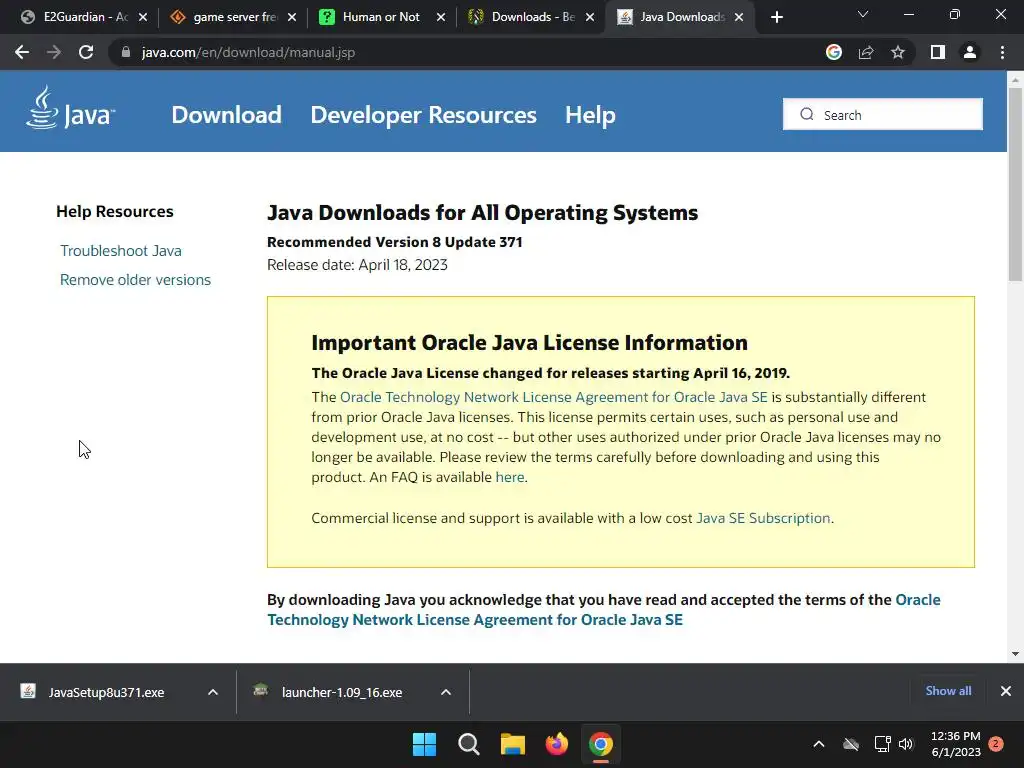Open the clock showing 12:36 PM
This screenshot has width=1024, height=768.
pos(955,744)
